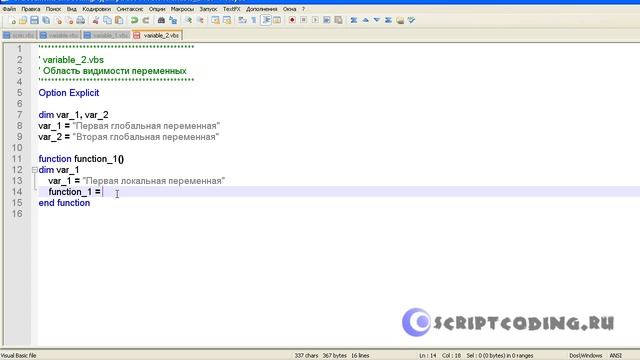Switch to the variable_2.vbs tab

[158, 36]
